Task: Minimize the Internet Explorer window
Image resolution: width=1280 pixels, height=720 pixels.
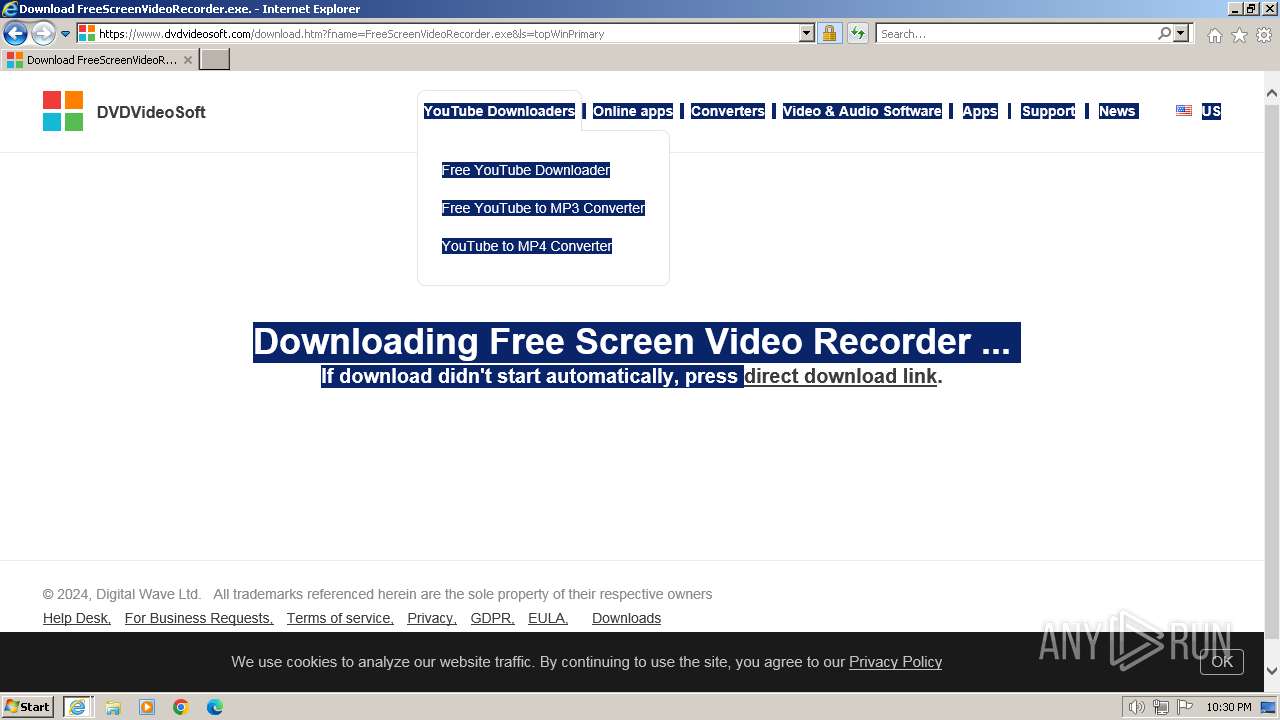Action: tap(1235, 9)
